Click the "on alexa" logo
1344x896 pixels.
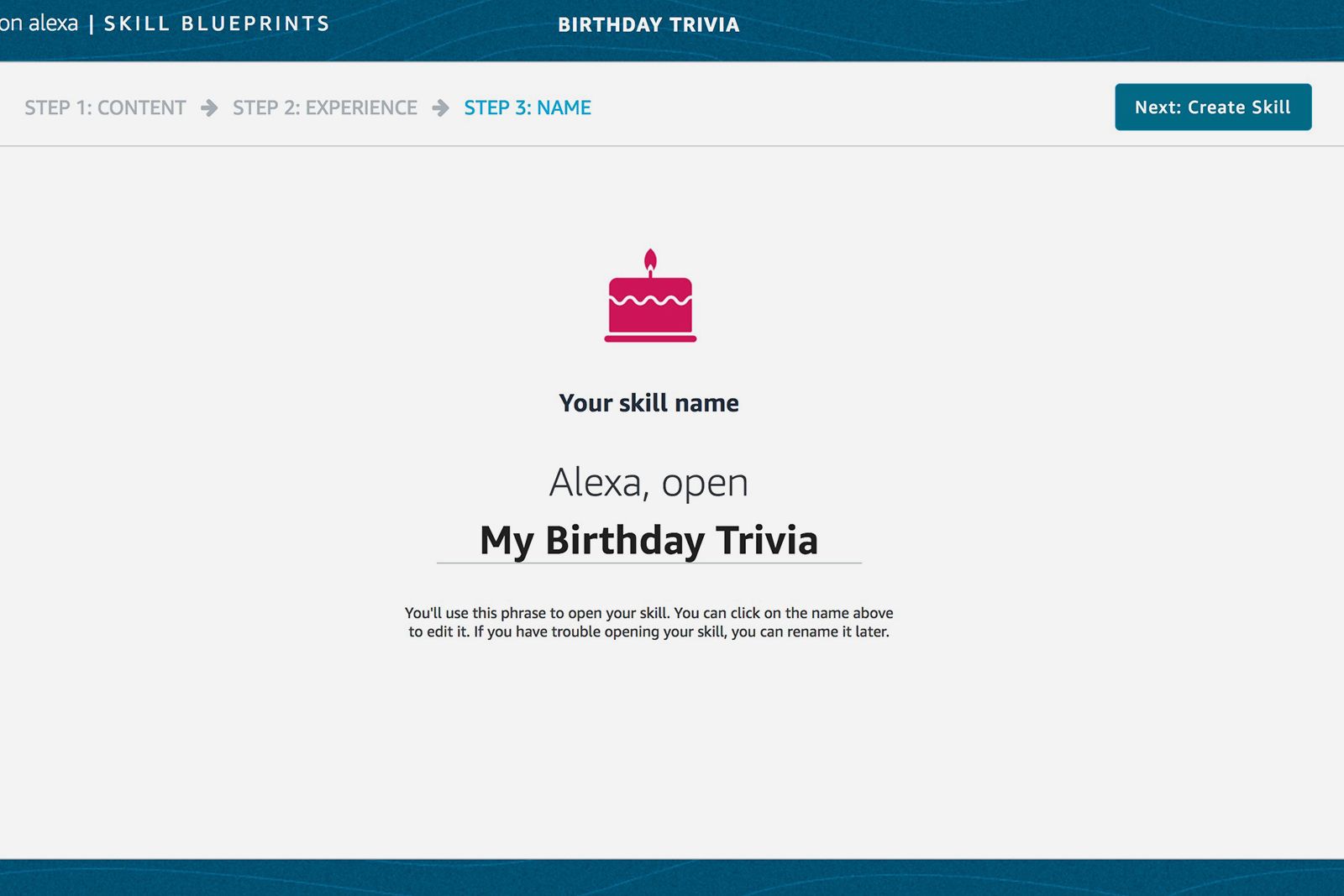(x=39, y=24)
